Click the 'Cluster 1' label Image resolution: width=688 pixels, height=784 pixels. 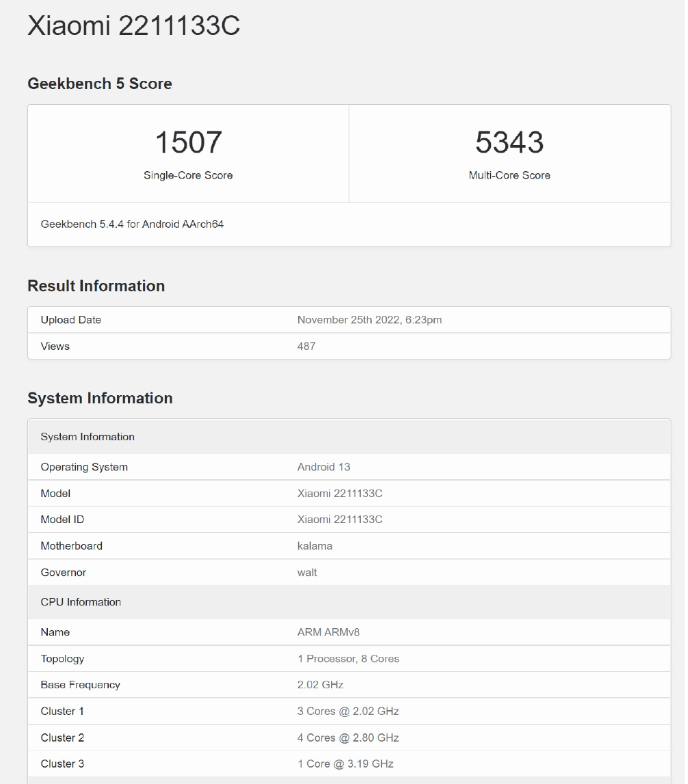tap(62, 712)
